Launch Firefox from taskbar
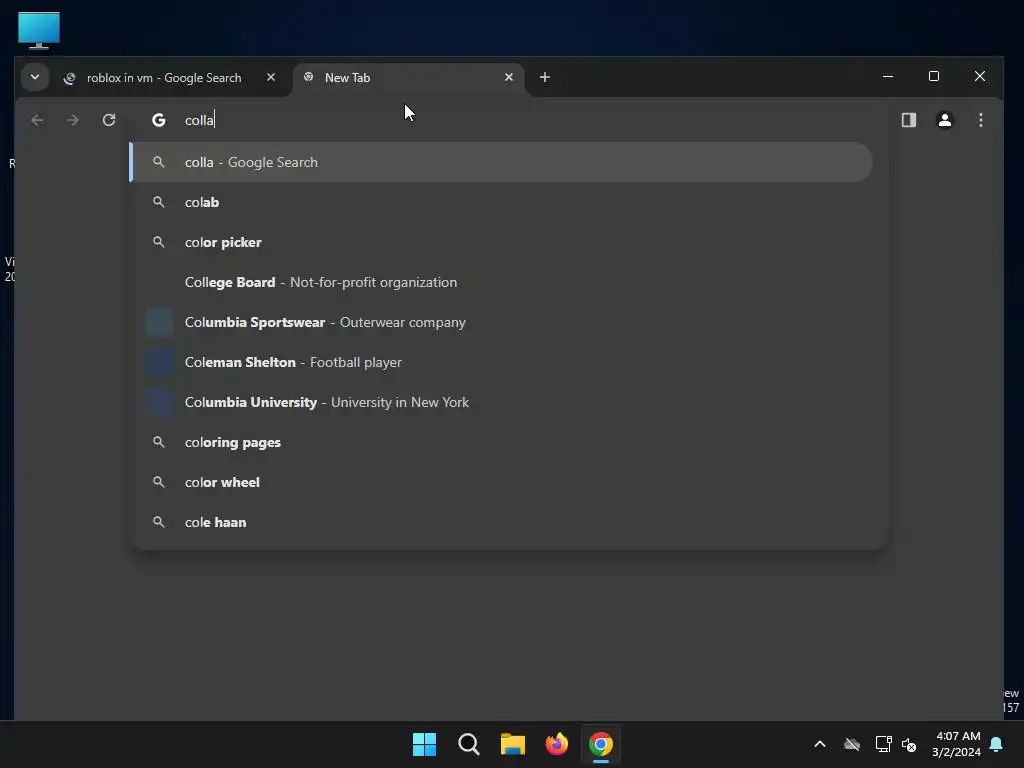This screenshot has height=768, width=1024. 557,744
